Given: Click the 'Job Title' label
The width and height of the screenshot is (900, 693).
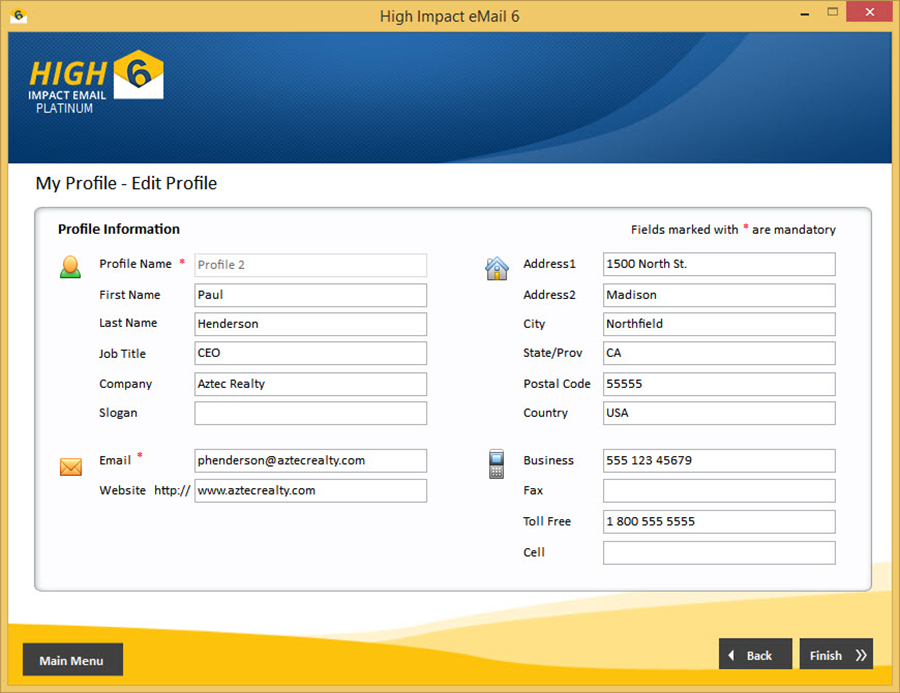Looking at the screenshot, I should click(122, 354).
